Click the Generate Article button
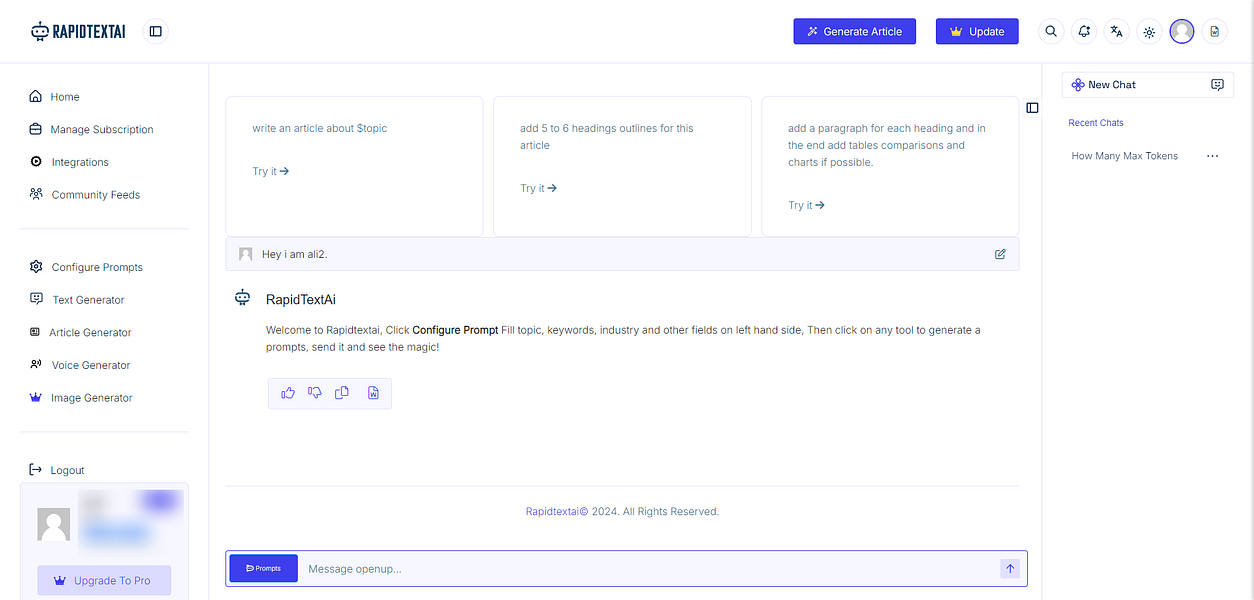 pos(855,31)
